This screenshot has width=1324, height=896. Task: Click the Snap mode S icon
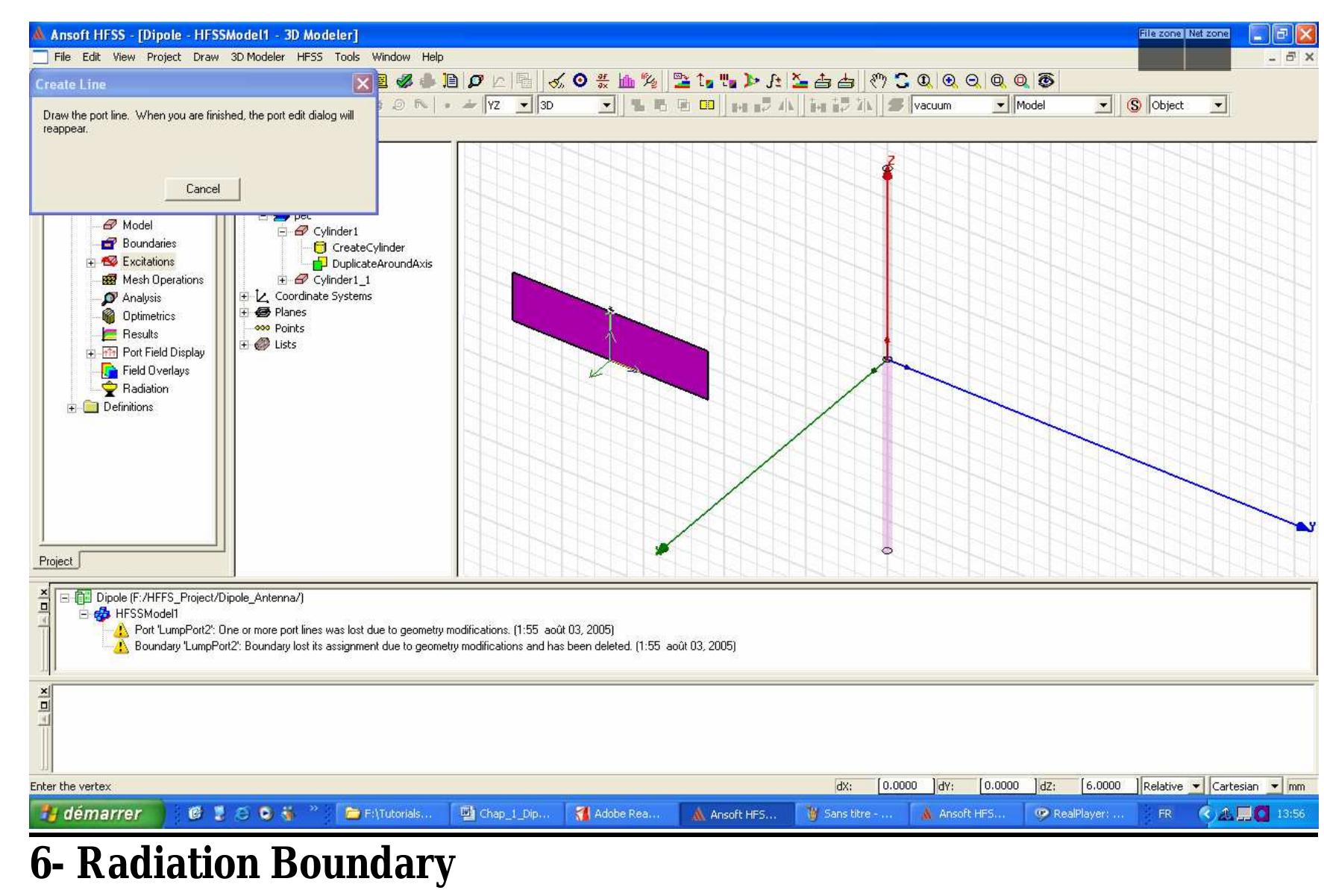click(x=1135, y=105)
